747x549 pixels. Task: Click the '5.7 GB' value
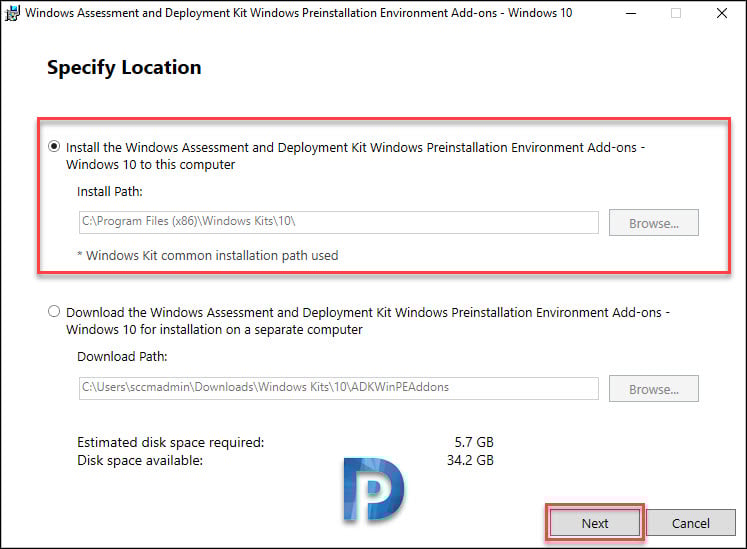(x=474, y=442)
